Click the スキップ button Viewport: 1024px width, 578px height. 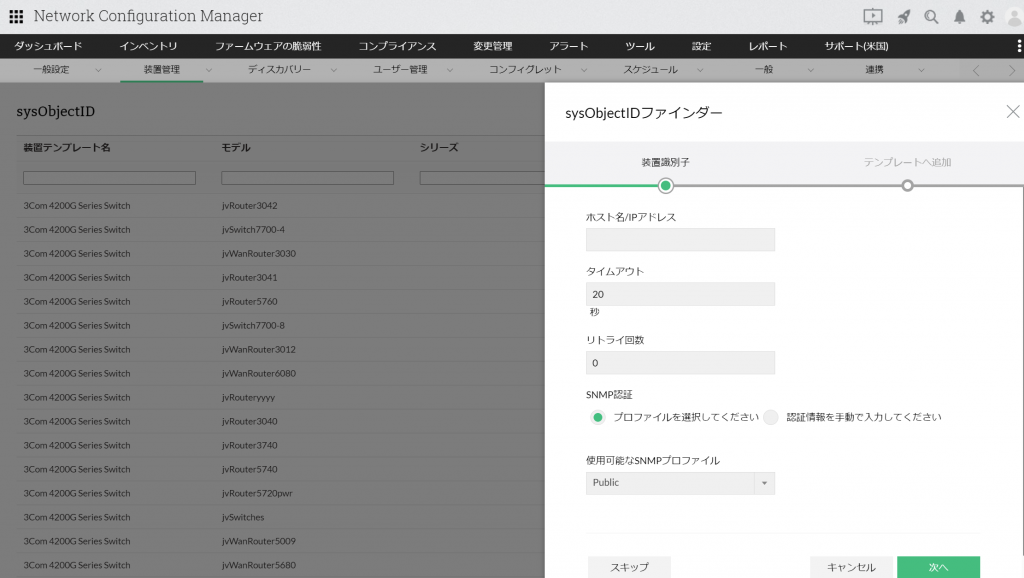[629, 565]
